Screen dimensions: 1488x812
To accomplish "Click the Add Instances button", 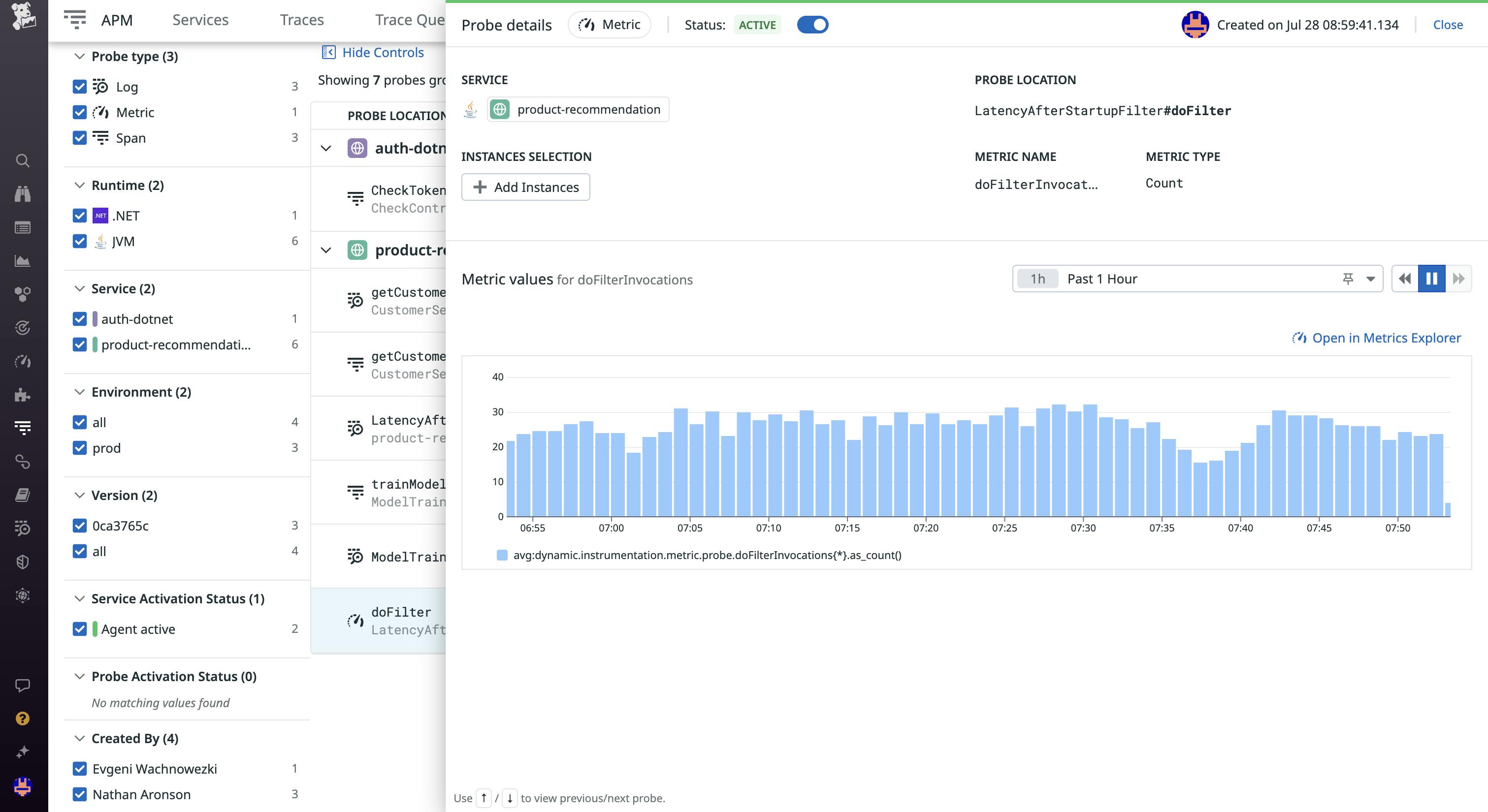I will [525, 187].
